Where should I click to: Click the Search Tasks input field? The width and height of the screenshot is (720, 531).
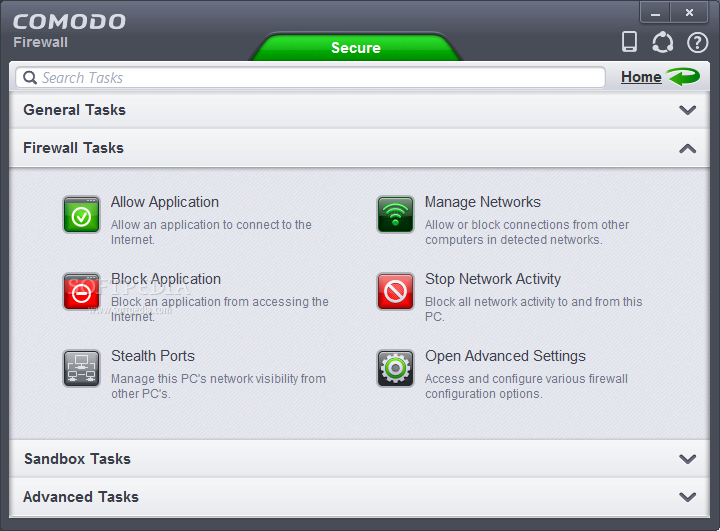pyautogui.click(x=310, y=77)
